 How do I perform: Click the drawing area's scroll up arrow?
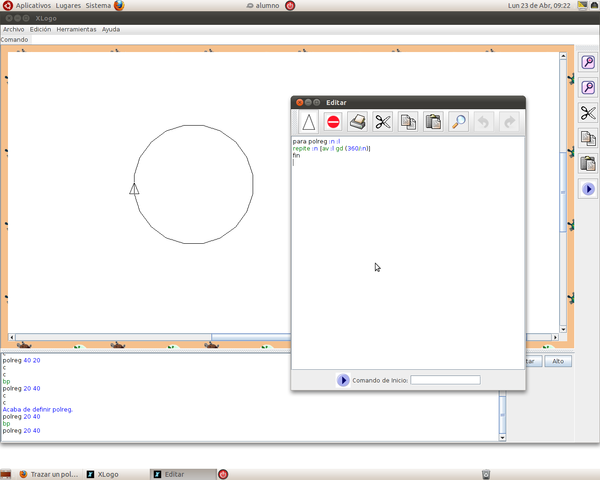[x=563, y=56]
